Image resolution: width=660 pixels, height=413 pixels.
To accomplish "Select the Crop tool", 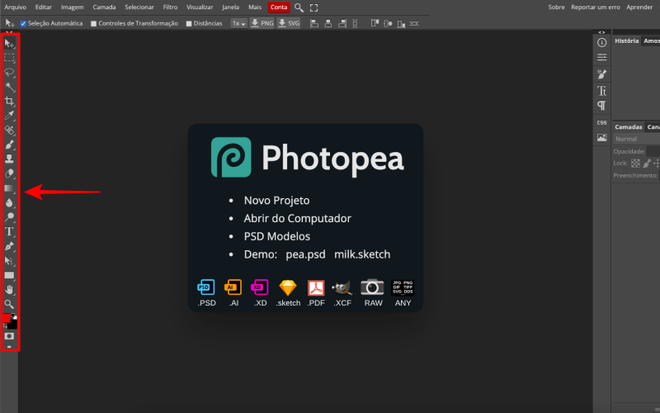I will pyautogui.click(x=9, y=101).
